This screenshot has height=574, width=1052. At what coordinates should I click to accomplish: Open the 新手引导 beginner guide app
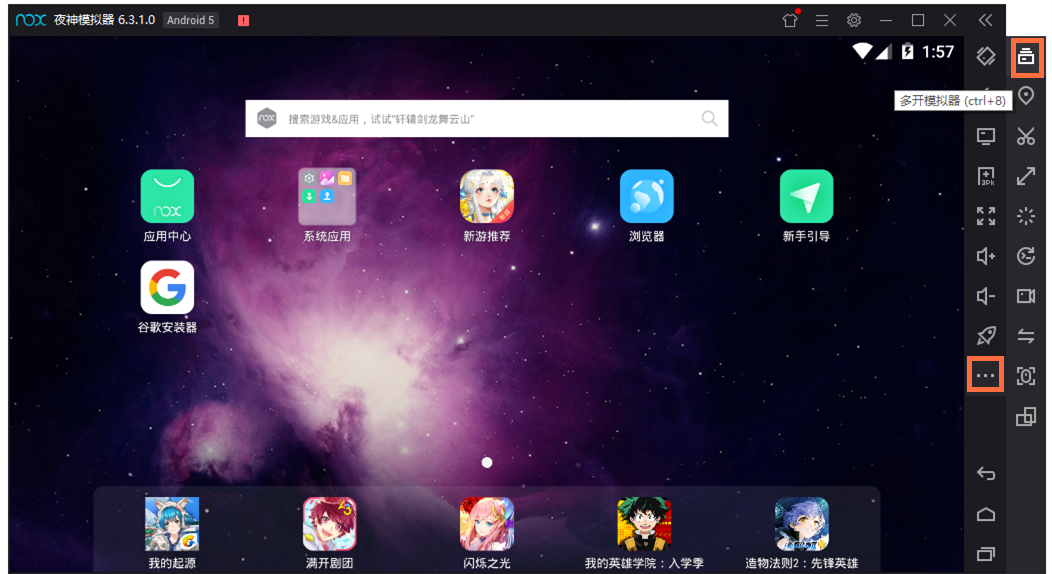coord(806,205)
